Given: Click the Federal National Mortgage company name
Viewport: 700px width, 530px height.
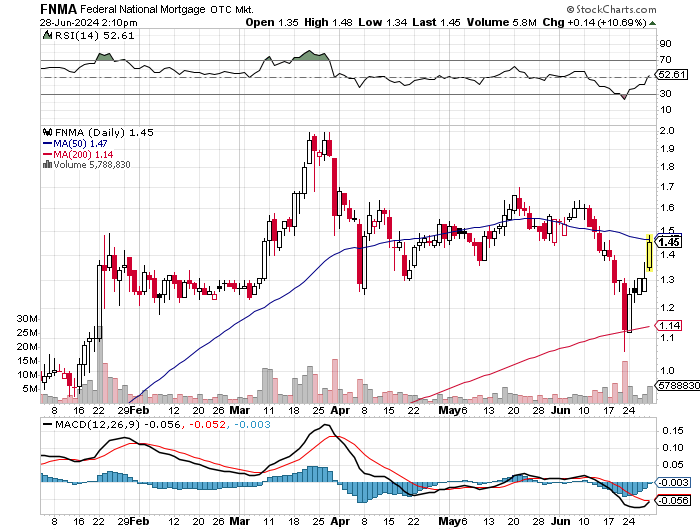Looking at the screenshot, I should pos(143,9).
